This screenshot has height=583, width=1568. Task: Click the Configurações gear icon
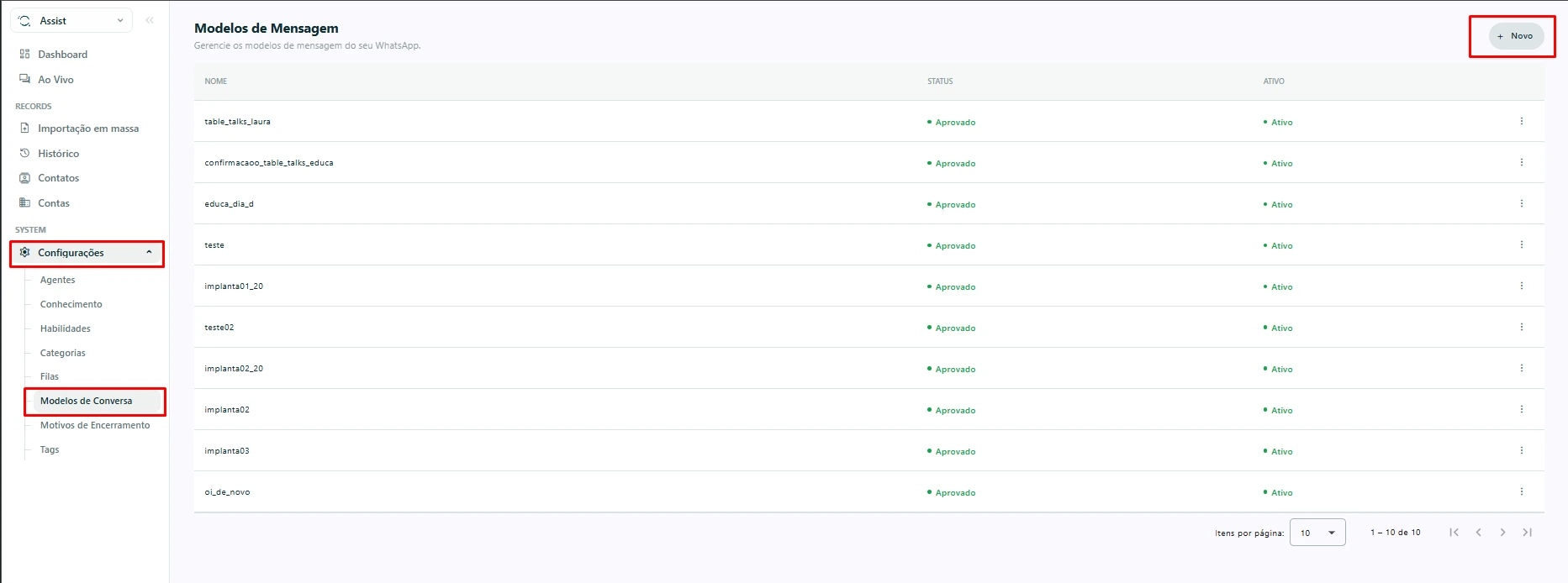24,252
